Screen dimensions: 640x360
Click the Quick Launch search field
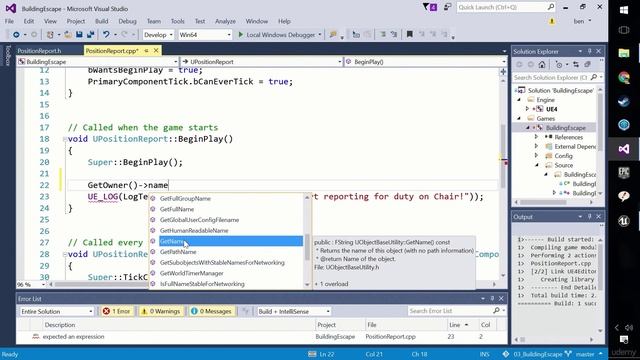coord(506,7)
